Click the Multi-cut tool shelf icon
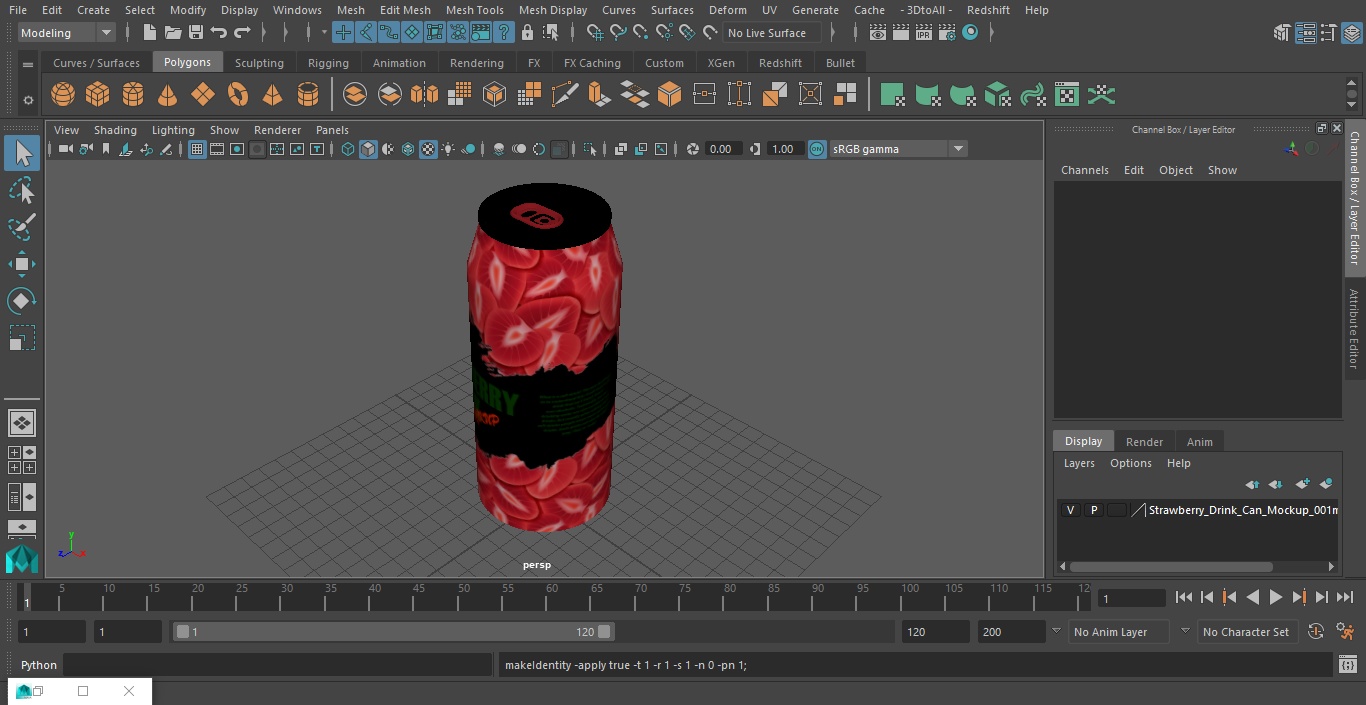Screen dimensions: 1366x705 [565, 95]
